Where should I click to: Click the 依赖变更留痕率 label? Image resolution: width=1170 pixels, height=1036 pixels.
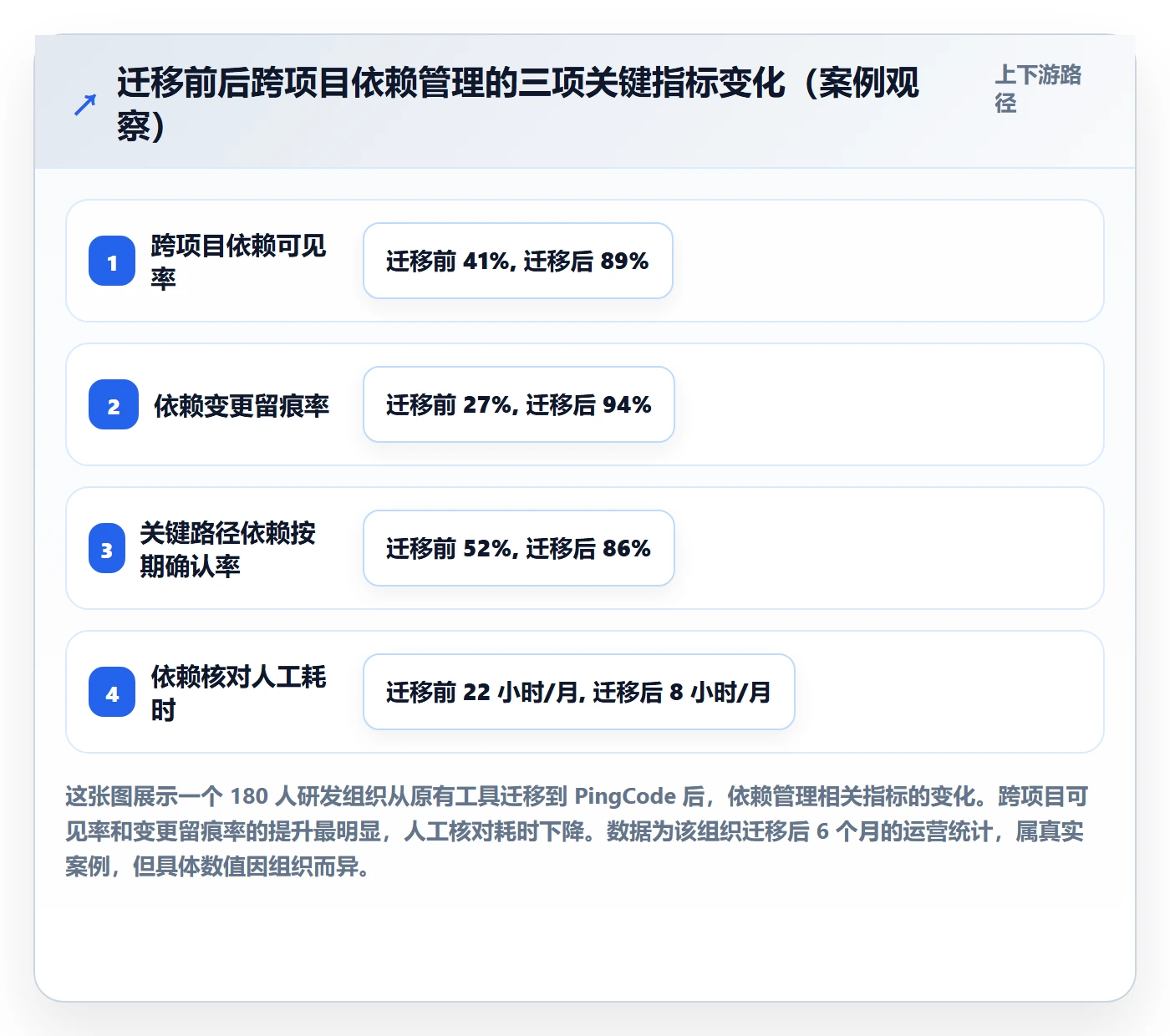click(242, 405)
